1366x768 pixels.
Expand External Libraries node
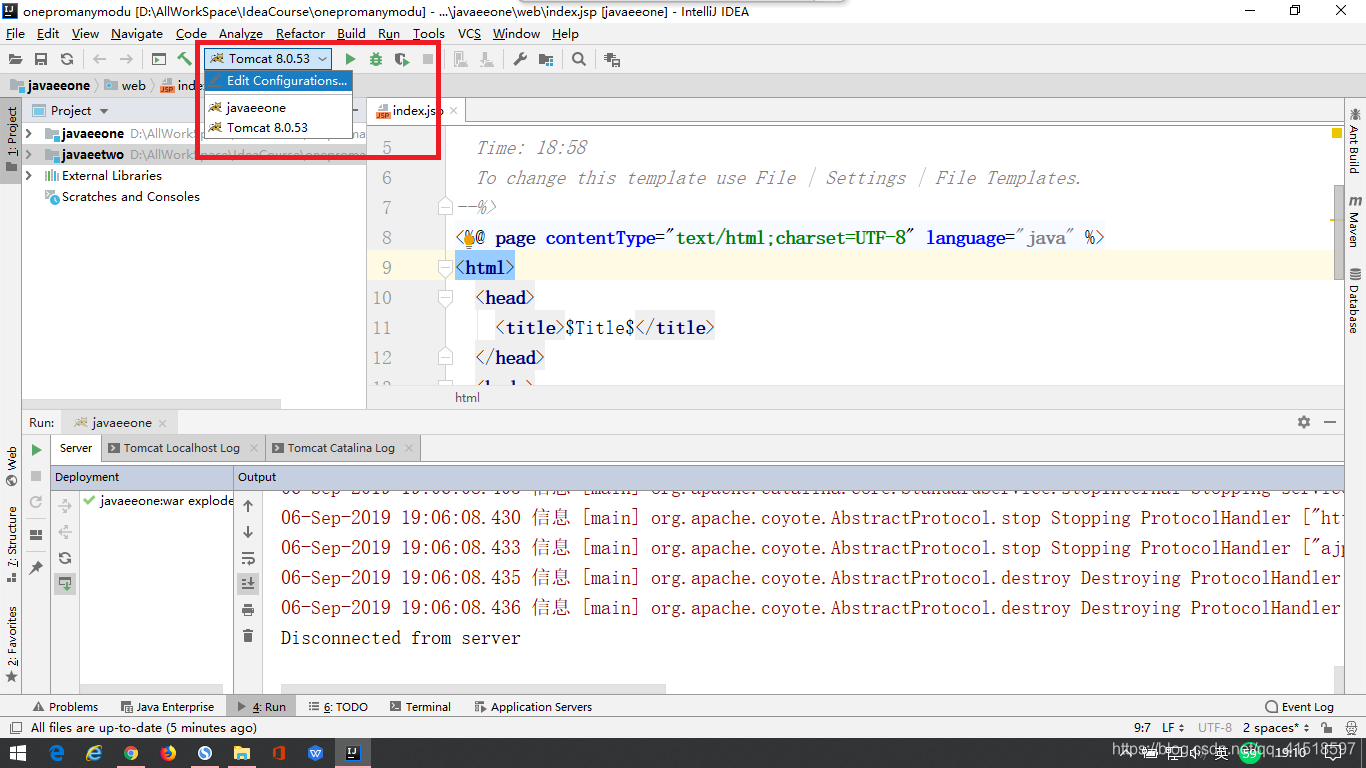(29, 175)
